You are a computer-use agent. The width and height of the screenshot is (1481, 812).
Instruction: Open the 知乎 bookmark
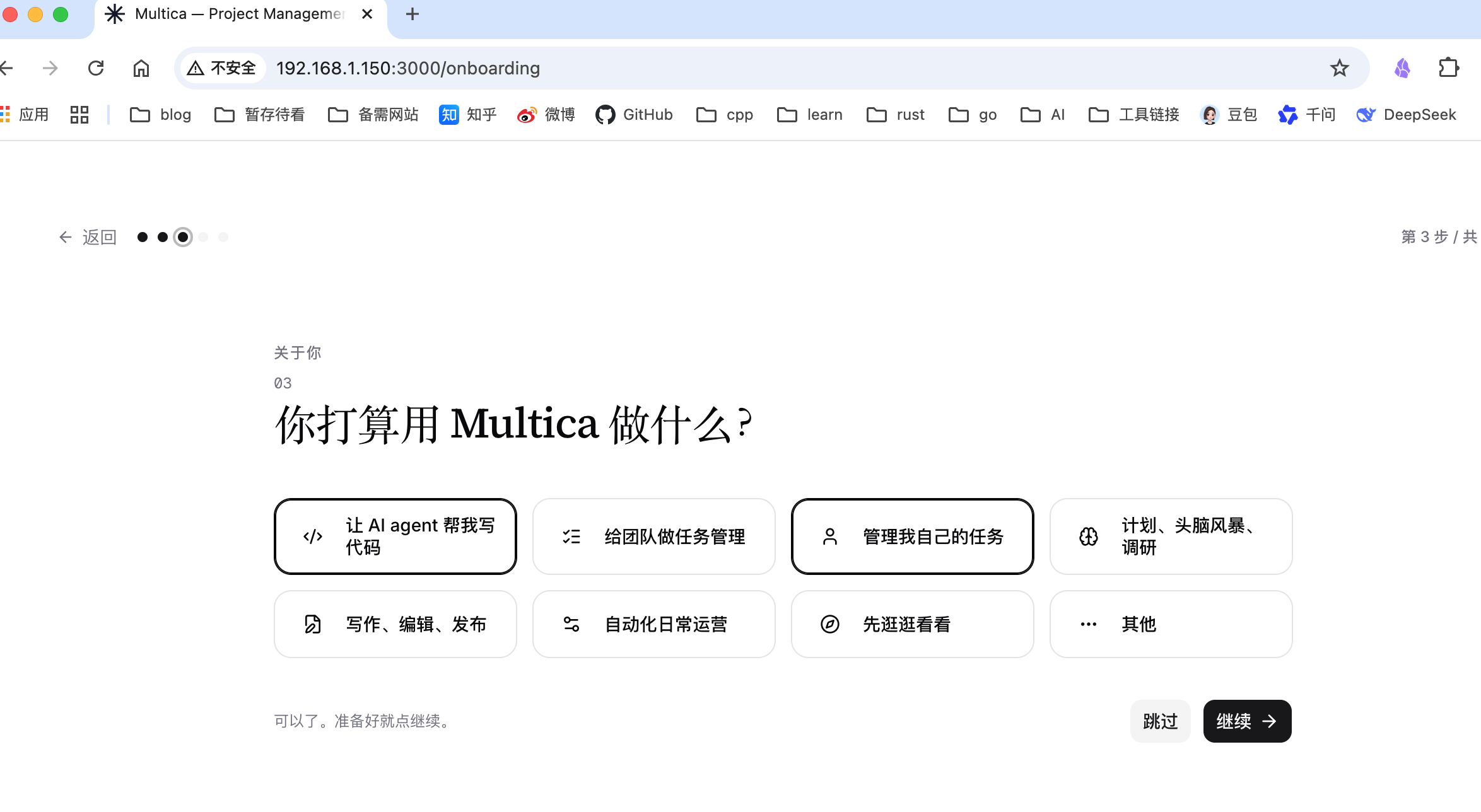point(468,115)
